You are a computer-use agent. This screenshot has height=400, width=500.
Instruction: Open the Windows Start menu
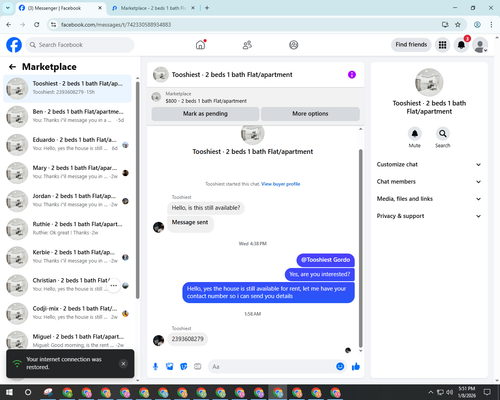point(9,392)
